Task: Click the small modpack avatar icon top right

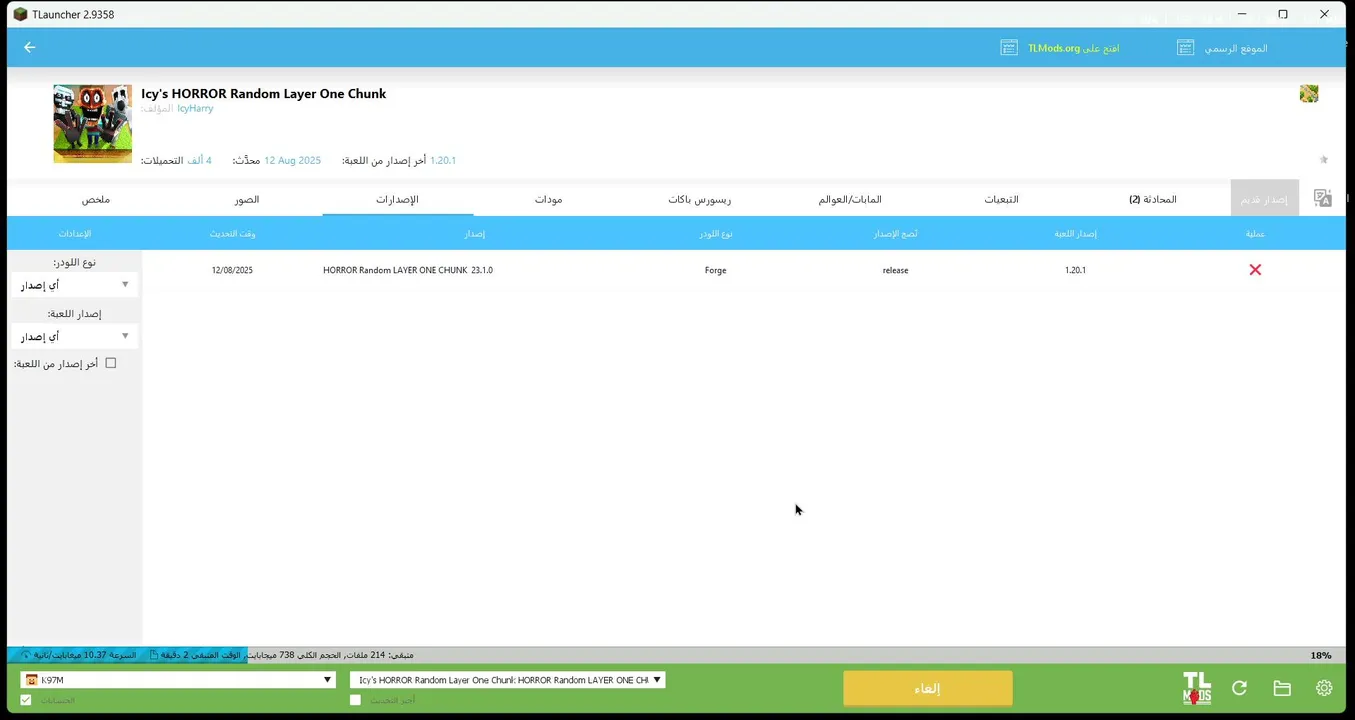Action: pyautogui.click(x=1309, y=94)
